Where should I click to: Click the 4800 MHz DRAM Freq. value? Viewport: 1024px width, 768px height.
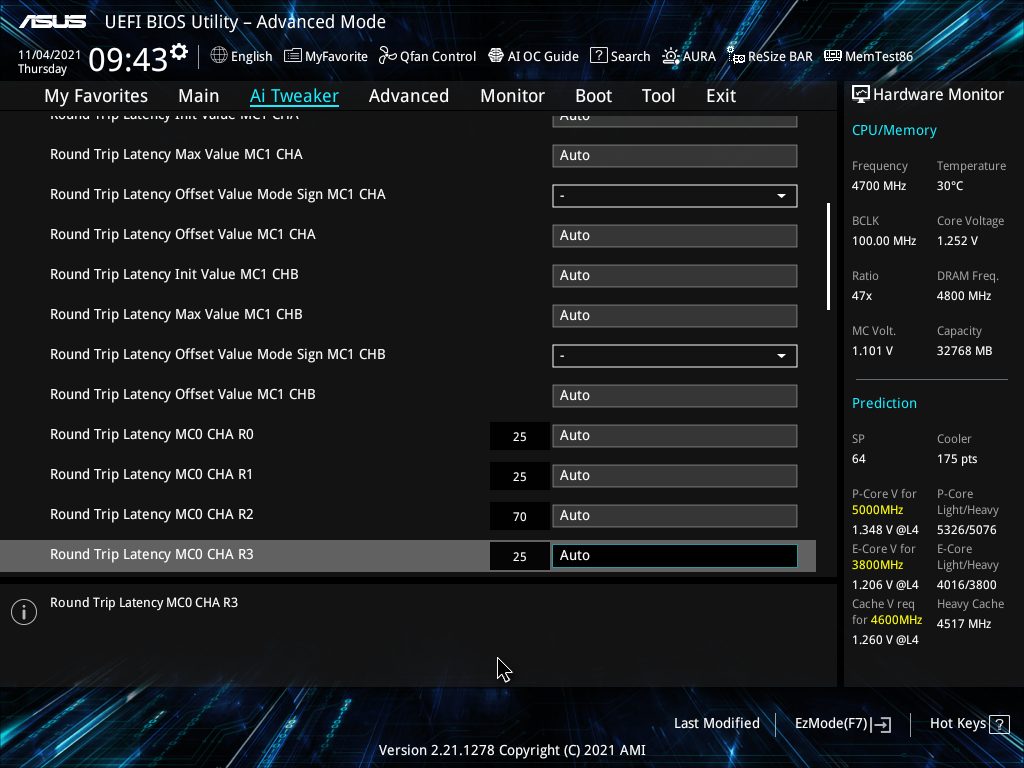(x=964, y=296)
